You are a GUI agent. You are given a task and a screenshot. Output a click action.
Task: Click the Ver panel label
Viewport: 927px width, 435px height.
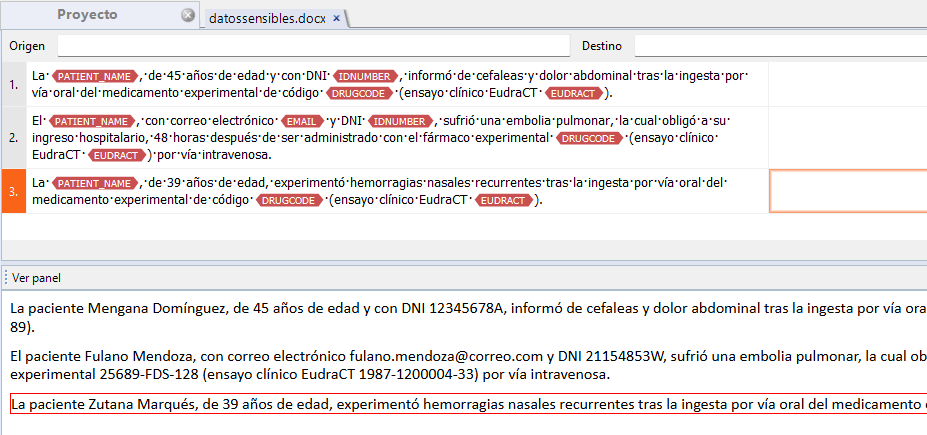(36, 278)
